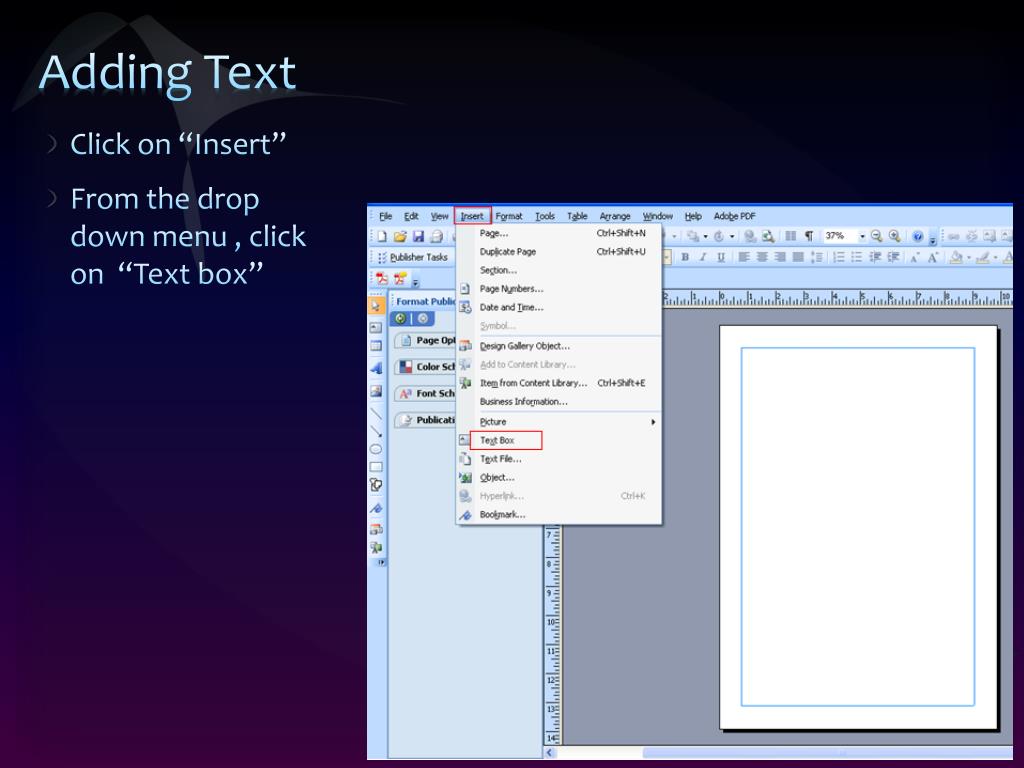This screenshot has width=1024, height=768.
Task: Click the Save floppy disk icon
Action: tap(419, 236)
